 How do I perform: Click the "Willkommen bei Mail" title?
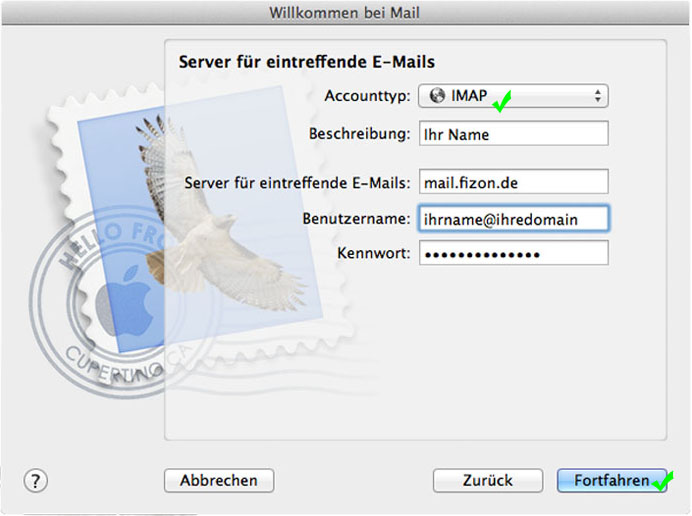click(x=345, y=13)
